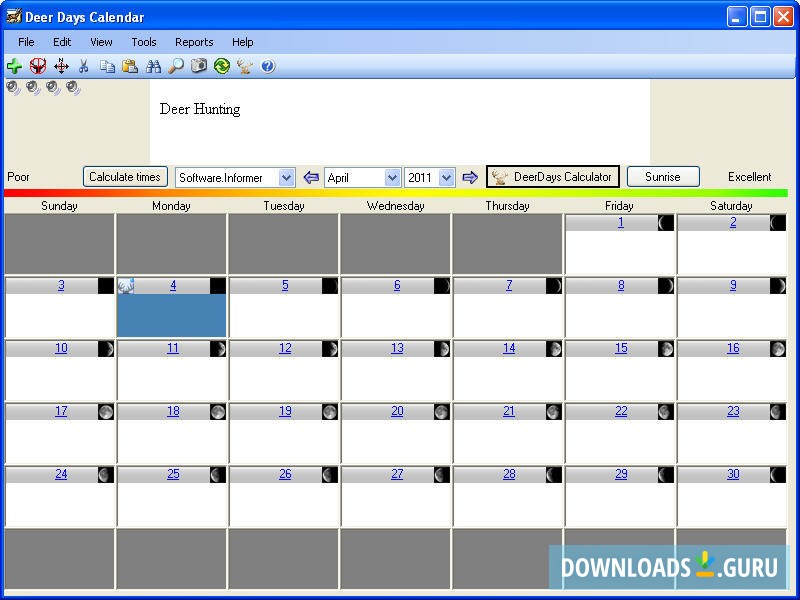Click the magnifying glass icon
Screen dimensions: 800x600
coord(176,66)
